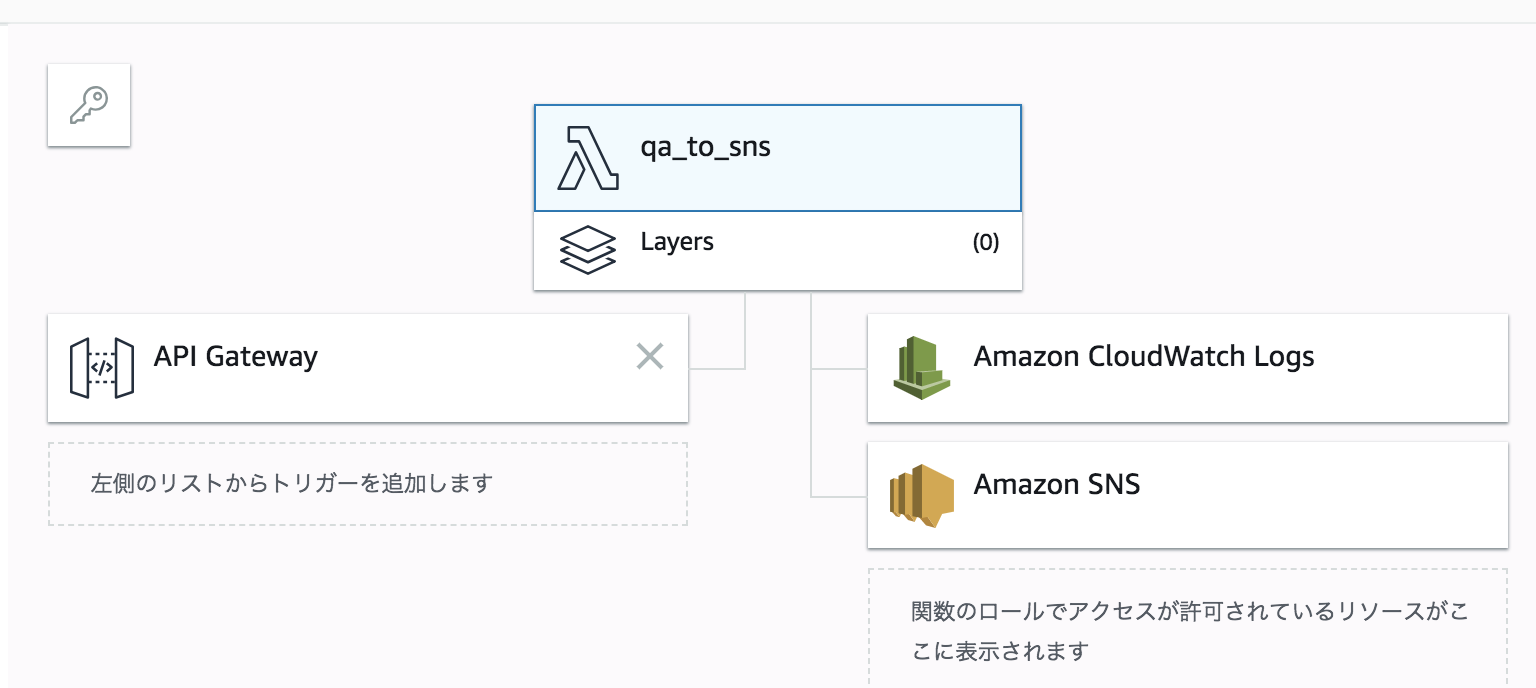The image size is (1536, 688).
Task: Open the Layers section
Action: tap(778, 251)
